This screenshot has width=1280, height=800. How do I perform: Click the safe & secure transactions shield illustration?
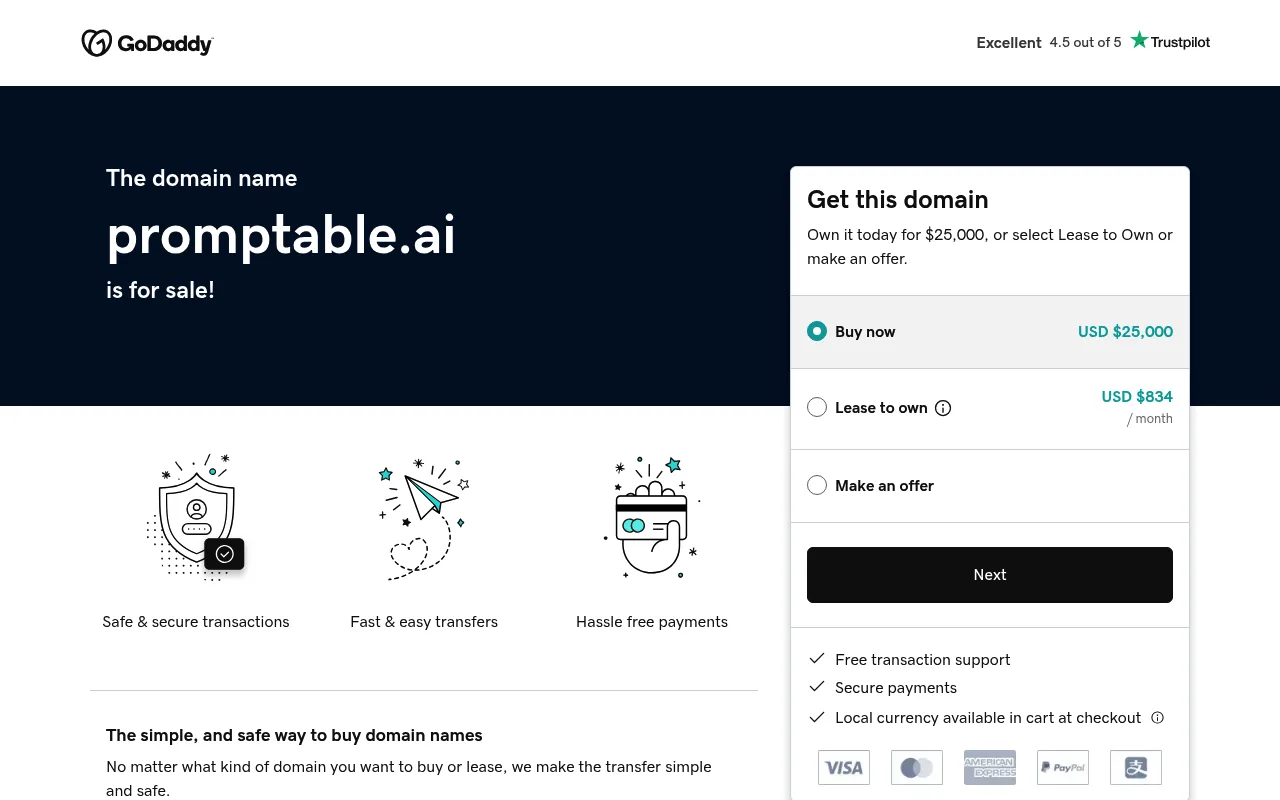pyautogui.click(x=196, y=517)
